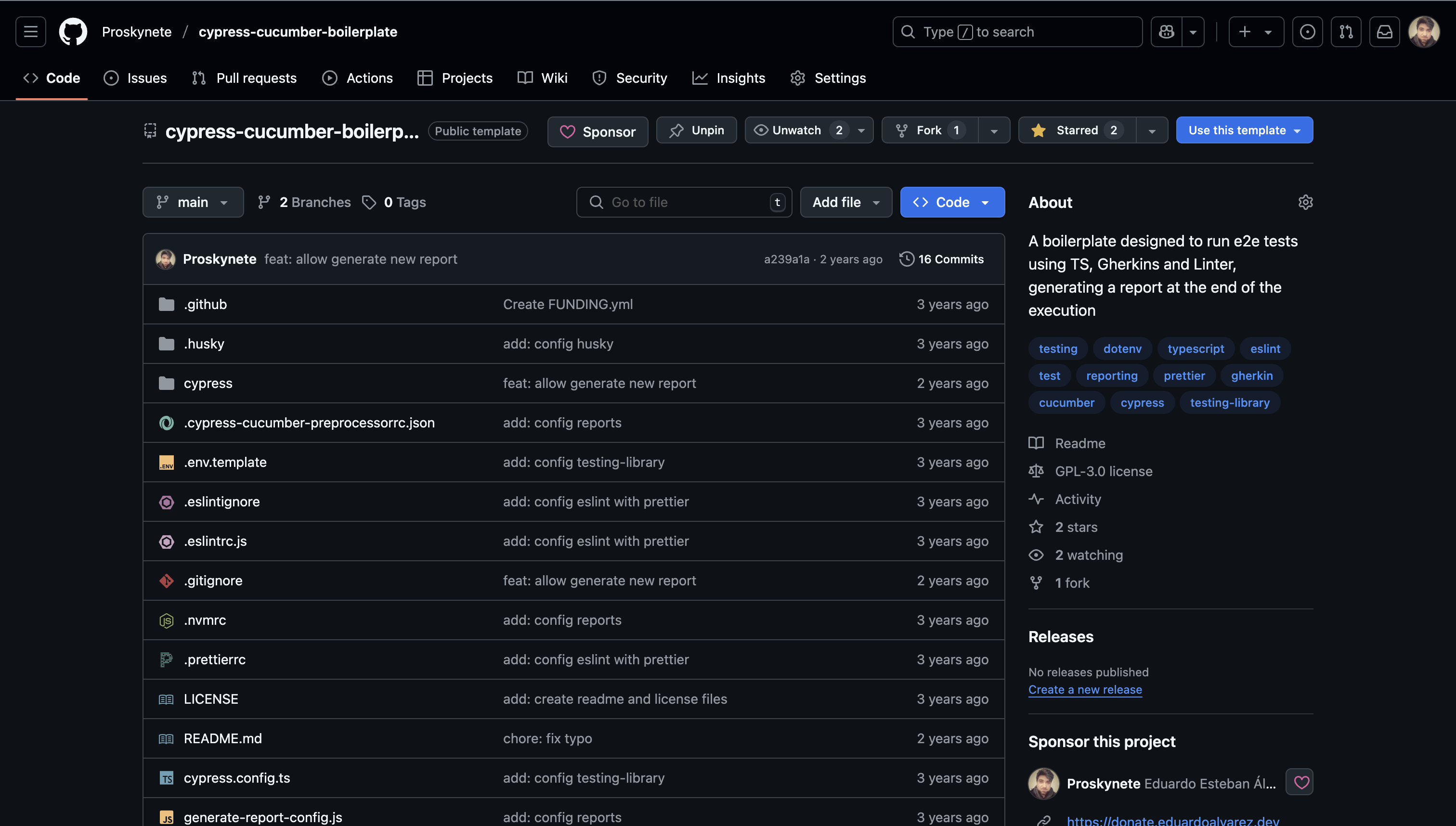The height and width of the screenshot is (826, 1456).
Task: Click the .nvmrc node file icon
Action: pos(166,620)
